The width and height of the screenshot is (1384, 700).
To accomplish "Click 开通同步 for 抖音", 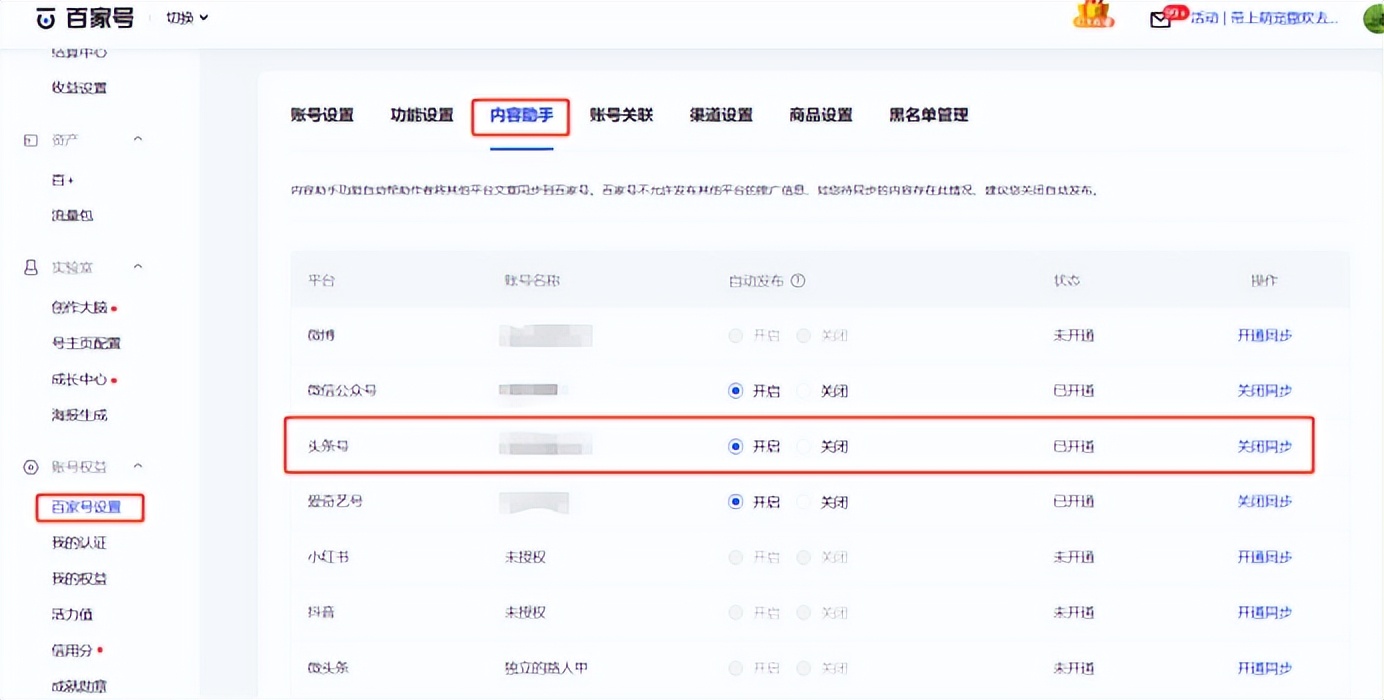I will (x=1265, y=612).
